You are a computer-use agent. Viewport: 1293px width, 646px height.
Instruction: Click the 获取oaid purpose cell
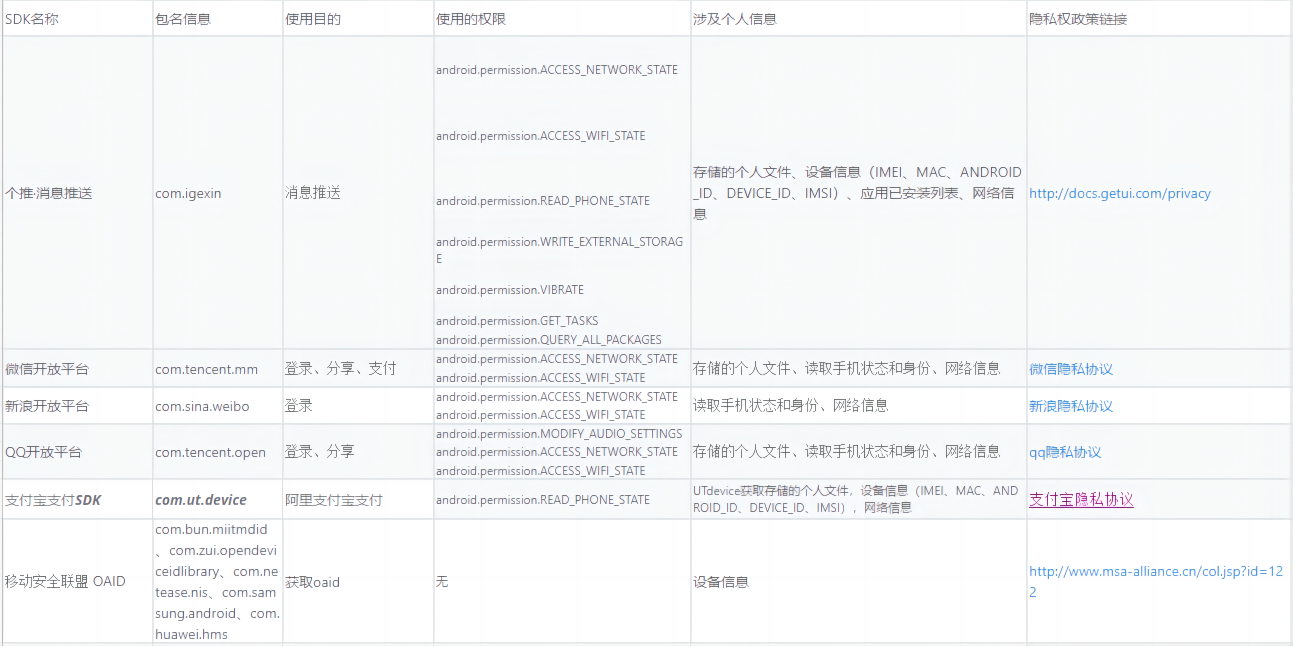coord(313,581)
